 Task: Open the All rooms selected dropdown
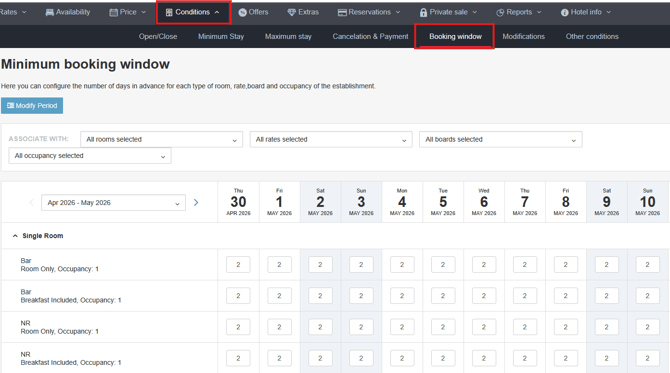pyautogui.click(x=162, y=139)
